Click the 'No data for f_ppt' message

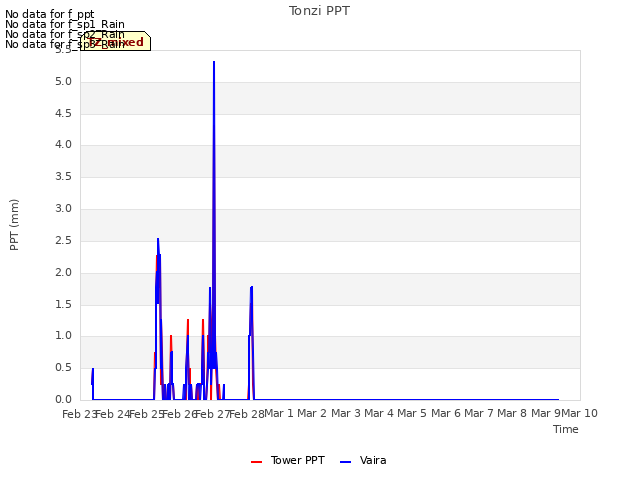coord(50,14)
